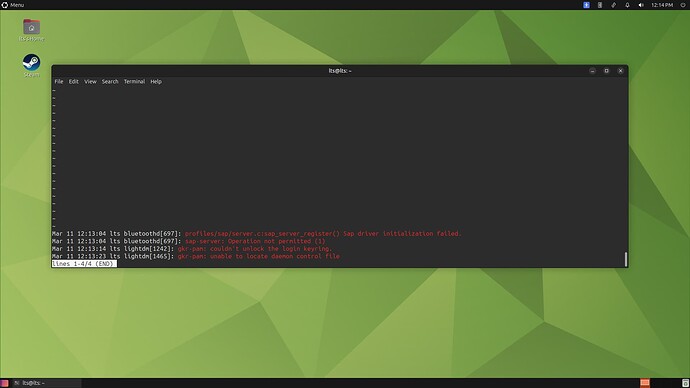
Task: Click the orange workspace switcher icon
Action: click(x=645, y=383)
